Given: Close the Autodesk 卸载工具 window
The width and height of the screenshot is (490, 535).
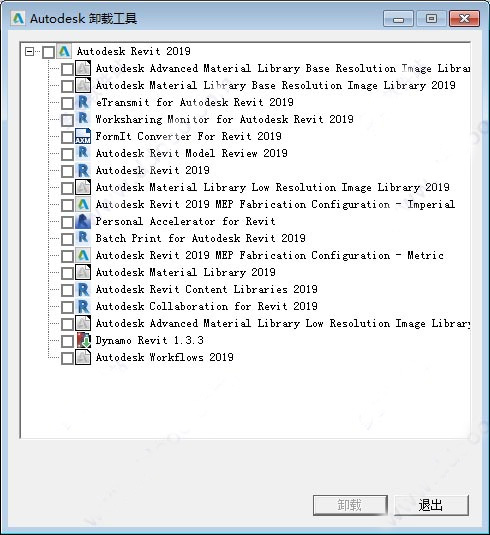Looking at the screenshot, I should point(464,18).
